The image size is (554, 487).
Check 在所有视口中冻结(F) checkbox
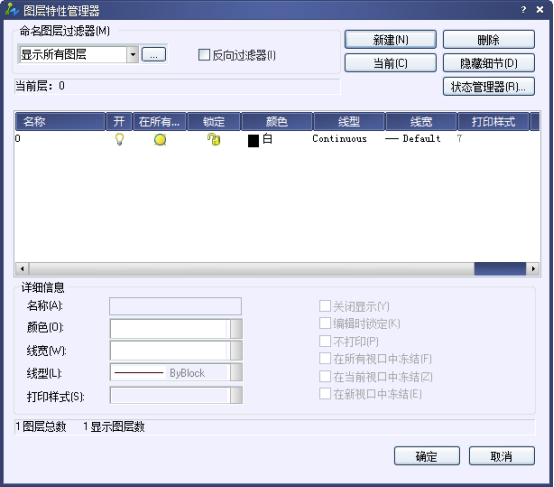(325, 358)
